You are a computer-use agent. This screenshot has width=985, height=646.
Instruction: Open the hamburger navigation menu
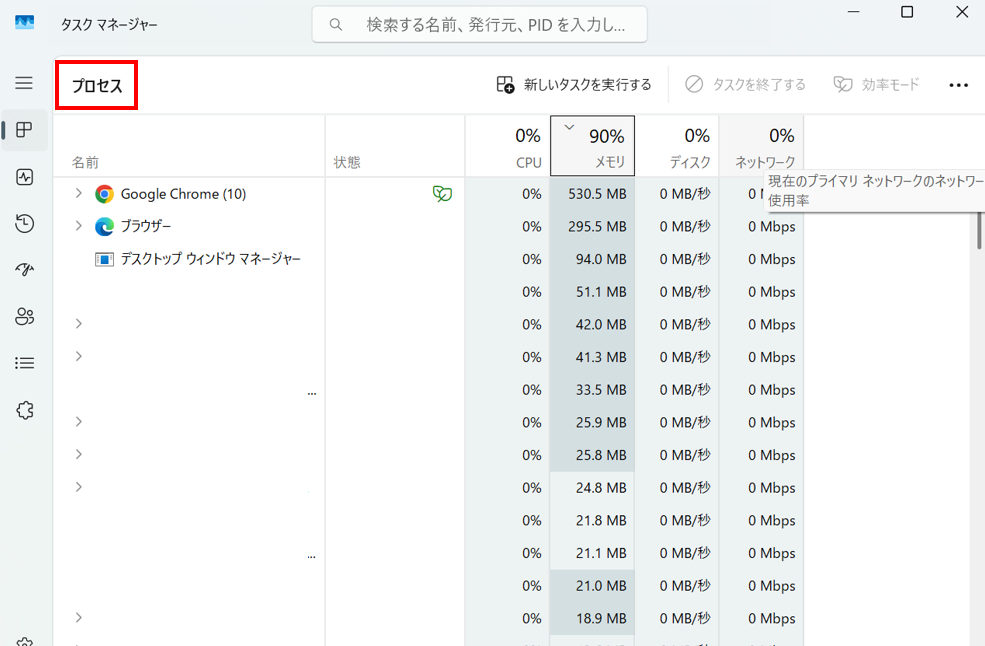[24, 83]
